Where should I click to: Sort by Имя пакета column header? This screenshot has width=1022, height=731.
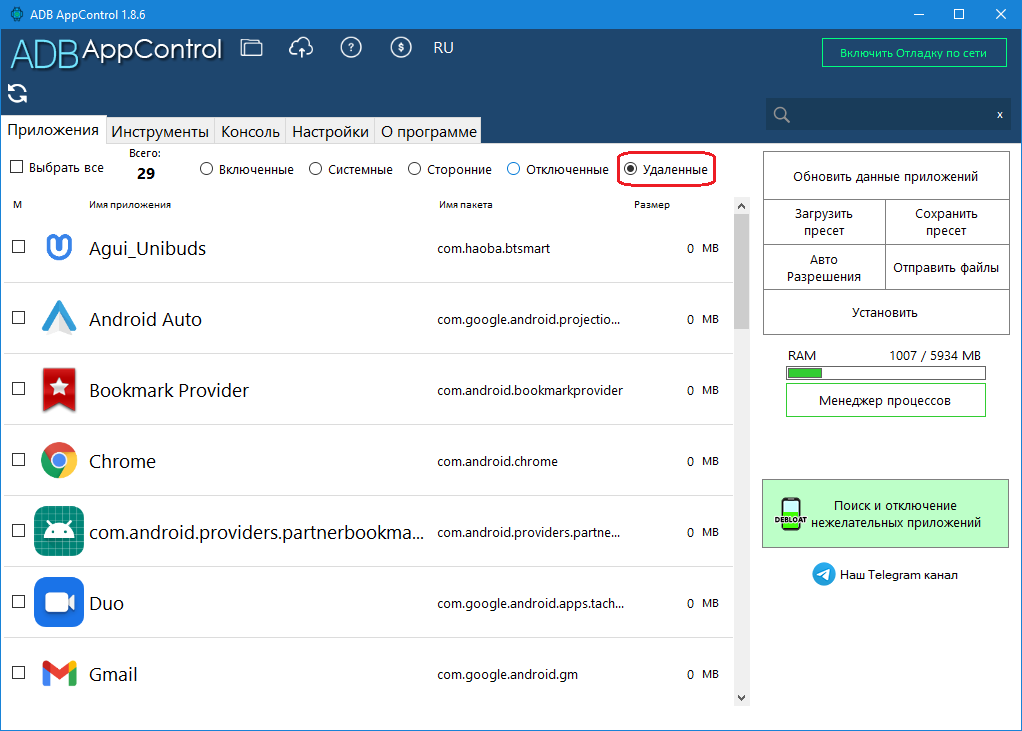pos(465,205)
